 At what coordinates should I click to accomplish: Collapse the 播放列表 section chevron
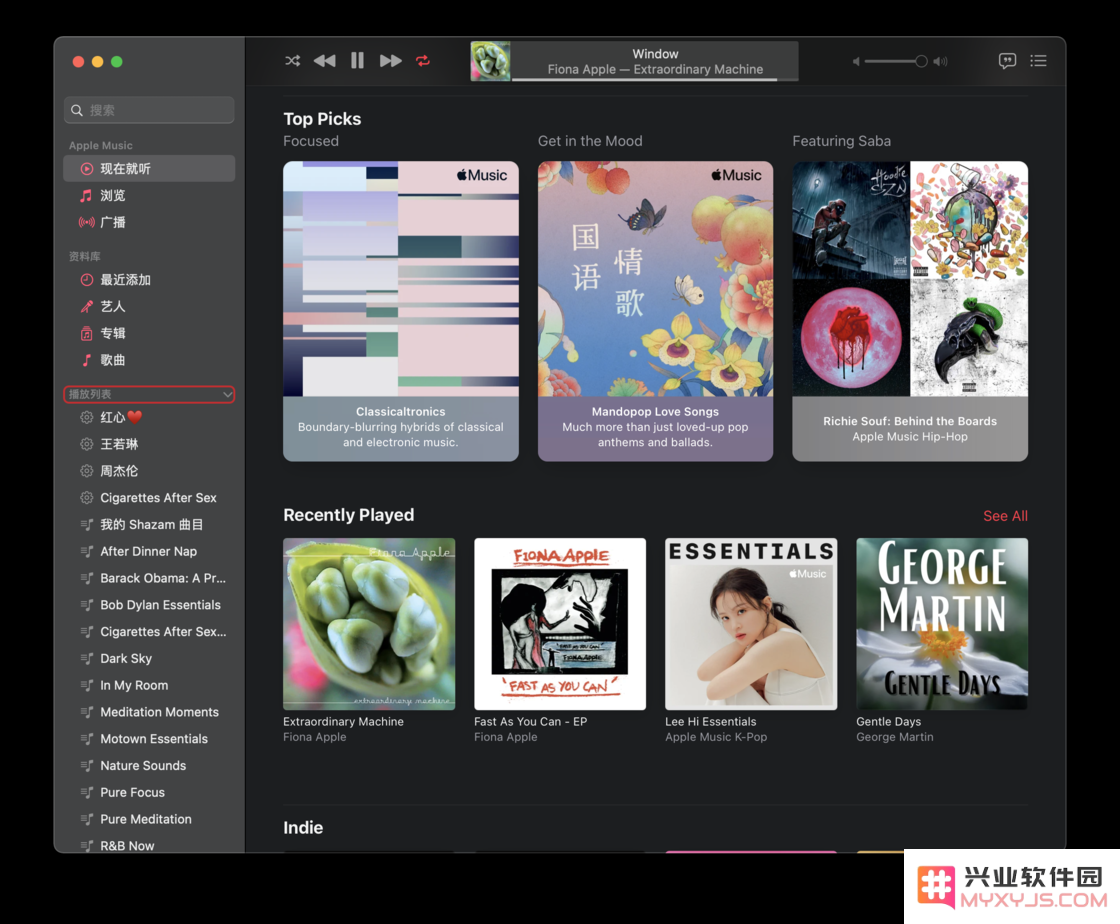tap(227, 394)
